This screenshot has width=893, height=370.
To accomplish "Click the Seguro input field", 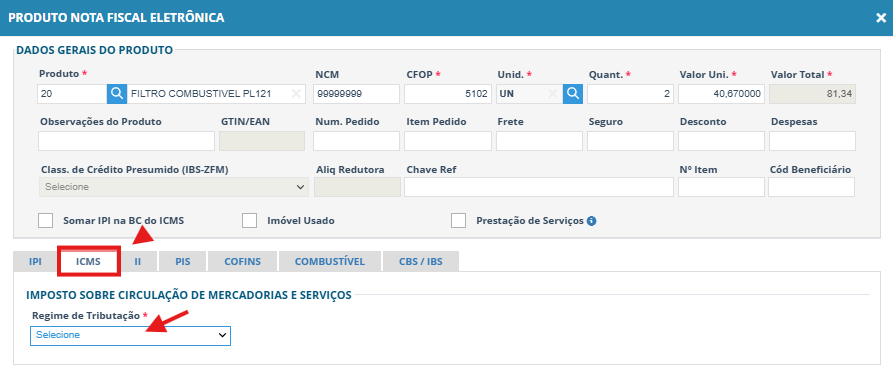I will pyautogui.click(x=630, y=141).
